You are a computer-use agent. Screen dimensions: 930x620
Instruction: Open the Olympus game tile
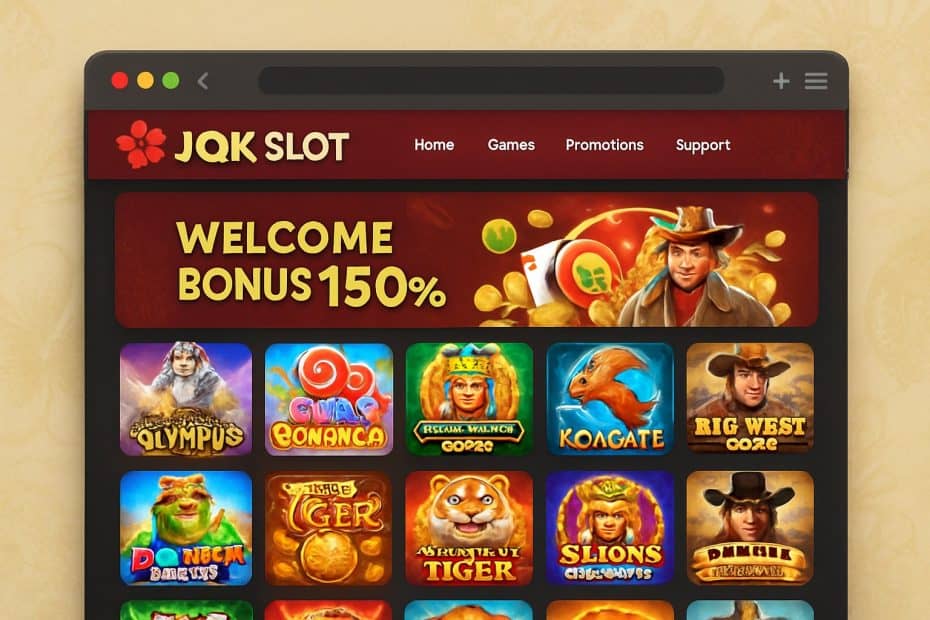click(186, 399)
